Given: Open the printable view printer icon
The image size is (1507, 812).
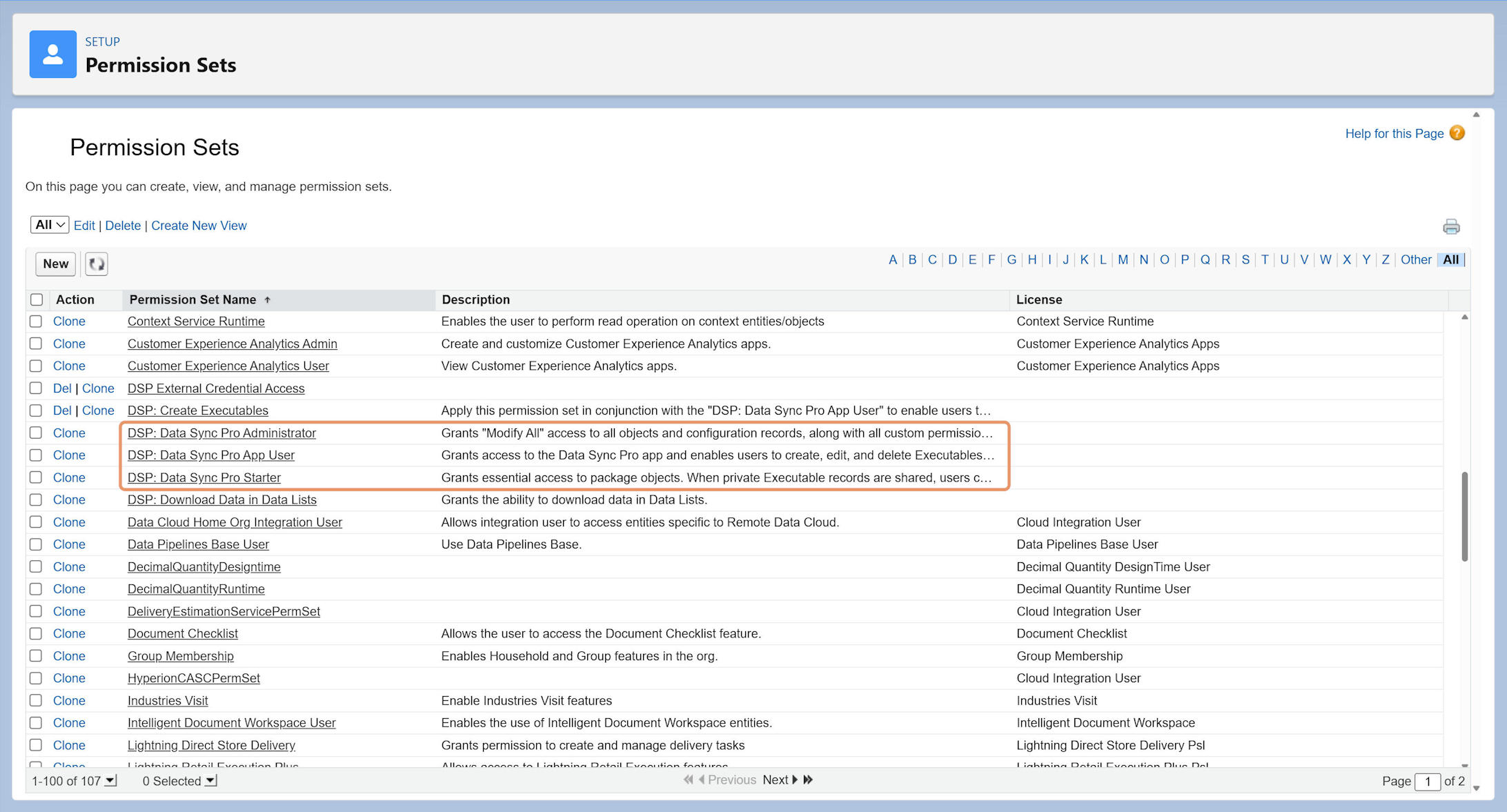Looking at the screenshot, I should pyautogui.click(x=1451, y=226).
